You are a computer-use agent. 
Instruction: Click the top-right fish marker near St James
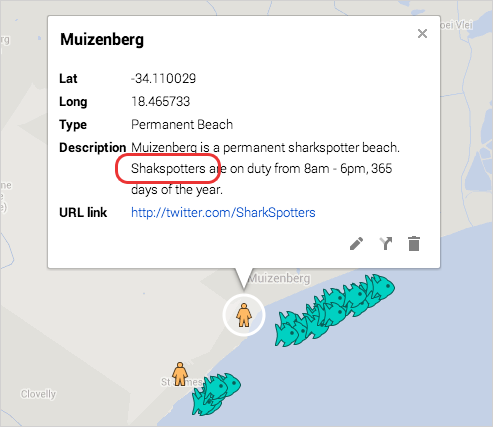click(229, 385)
